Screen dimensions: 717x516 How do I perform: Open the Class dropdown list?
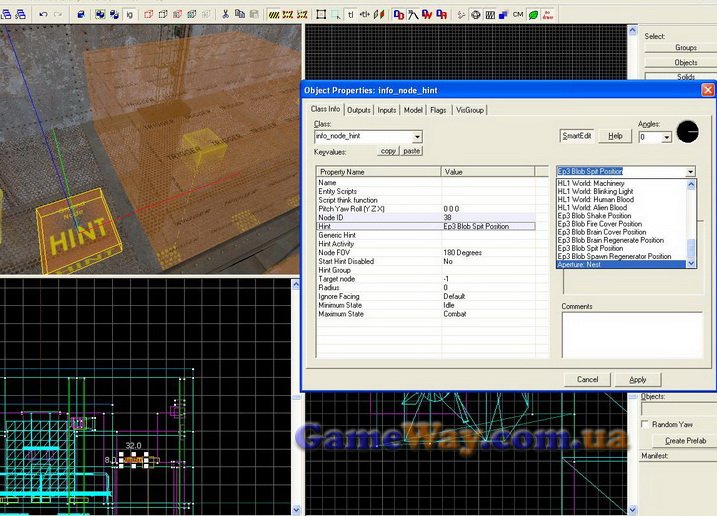point(417,136)
